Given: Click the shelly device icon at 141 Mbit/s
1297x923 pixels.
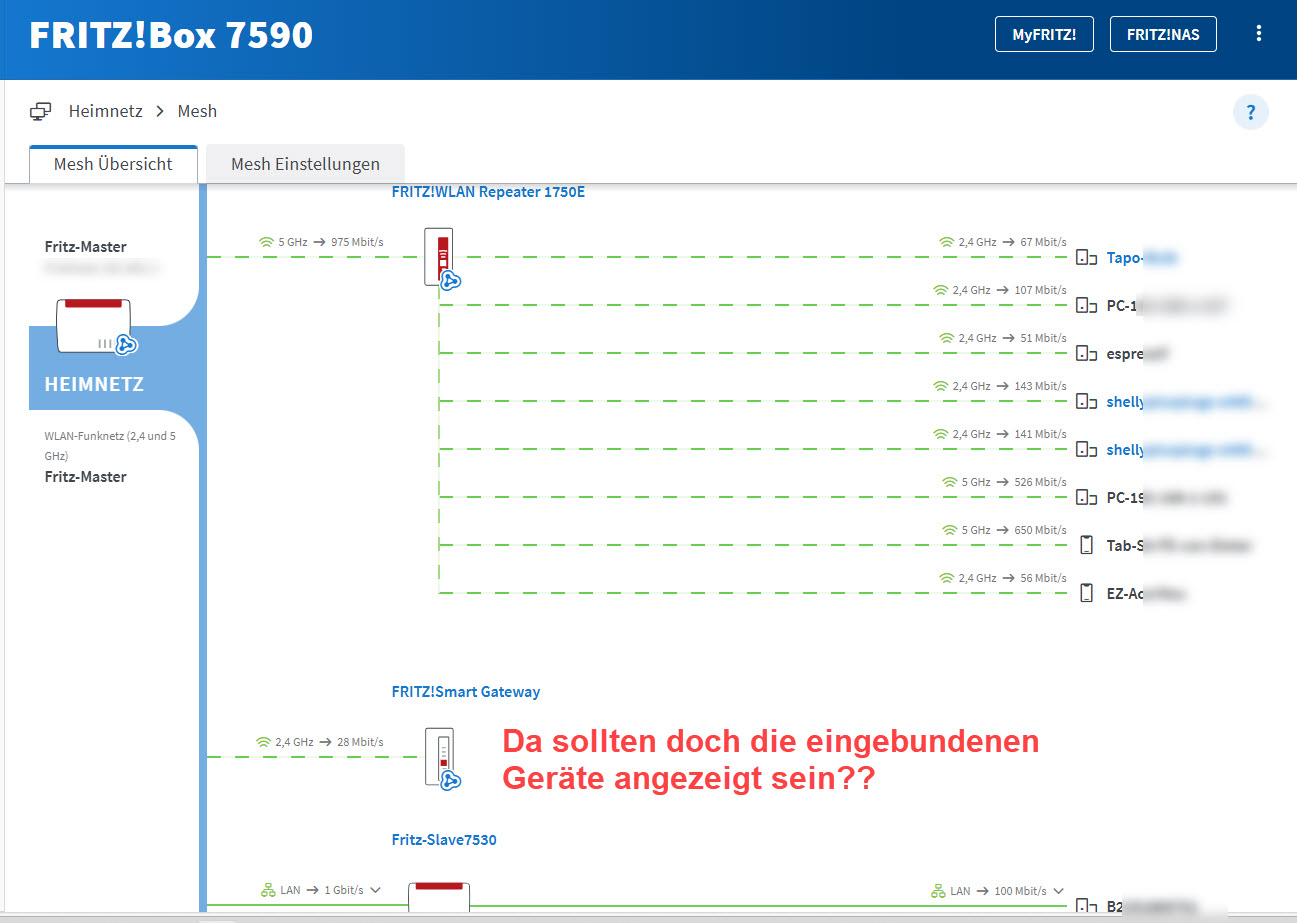Looking at the screenshot, I should 1086,450.
